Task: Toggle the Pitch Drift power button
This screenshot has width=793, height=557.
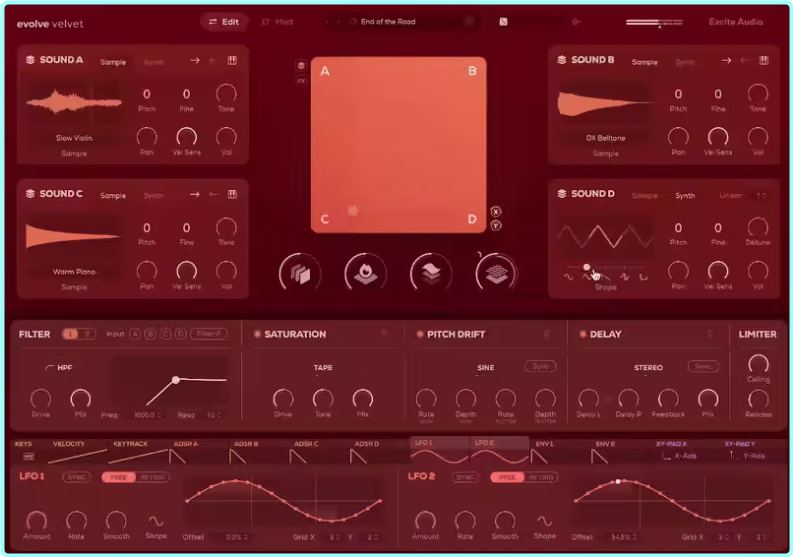Action: pos(419,334)
